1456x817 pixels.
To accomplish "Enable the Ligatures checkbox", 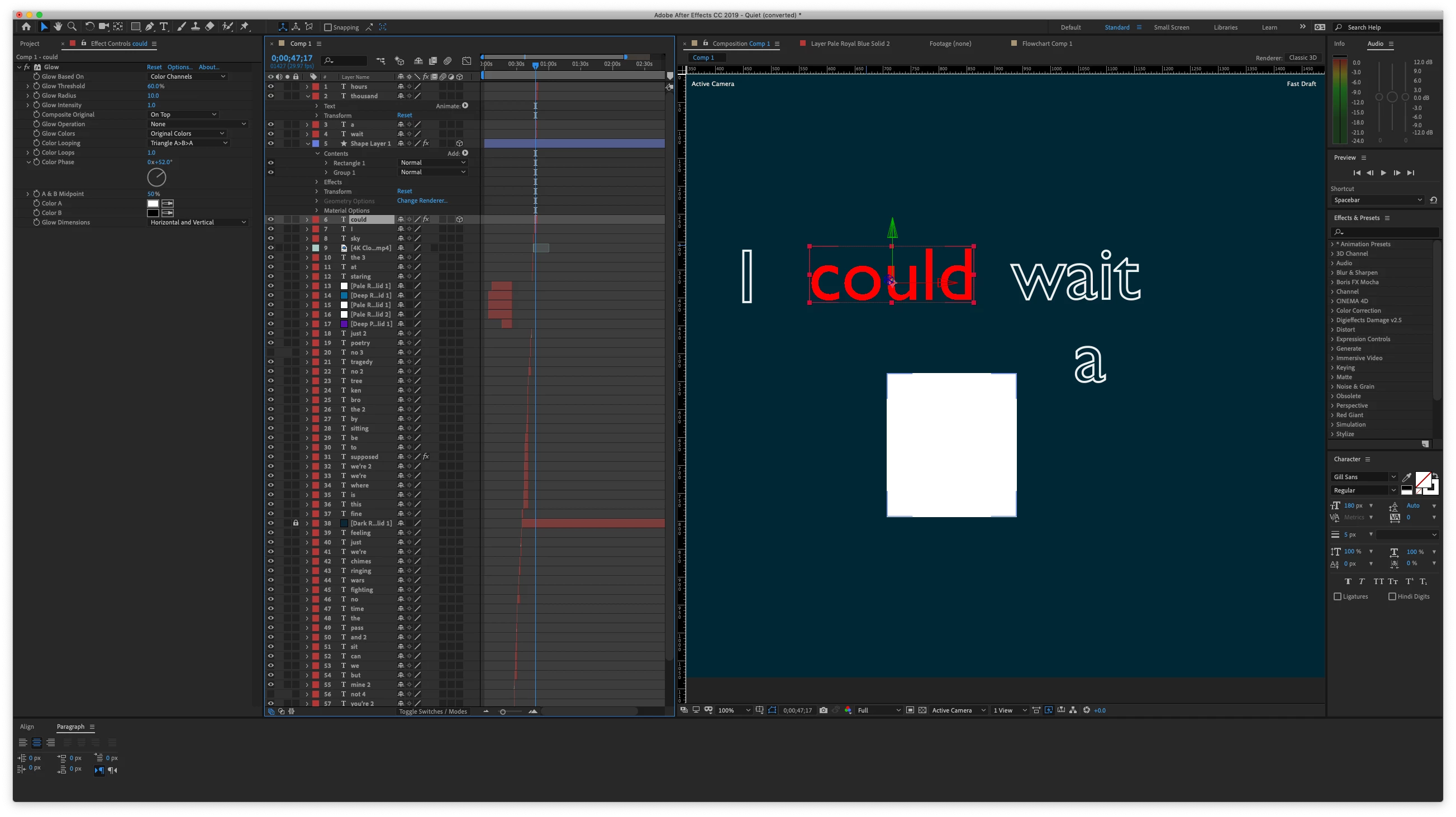I will (x=1338, y=596).
